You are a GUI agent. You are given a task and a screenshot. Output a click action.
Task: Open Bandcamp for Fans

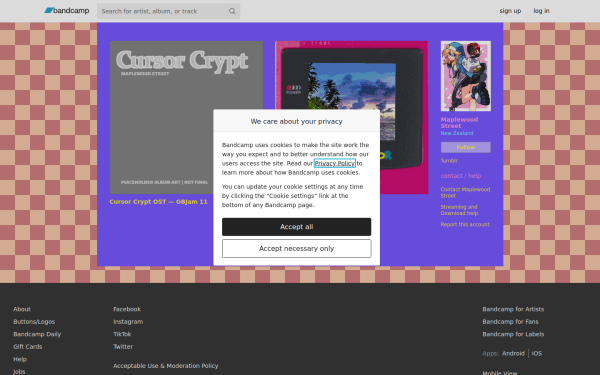click(510, 322)
